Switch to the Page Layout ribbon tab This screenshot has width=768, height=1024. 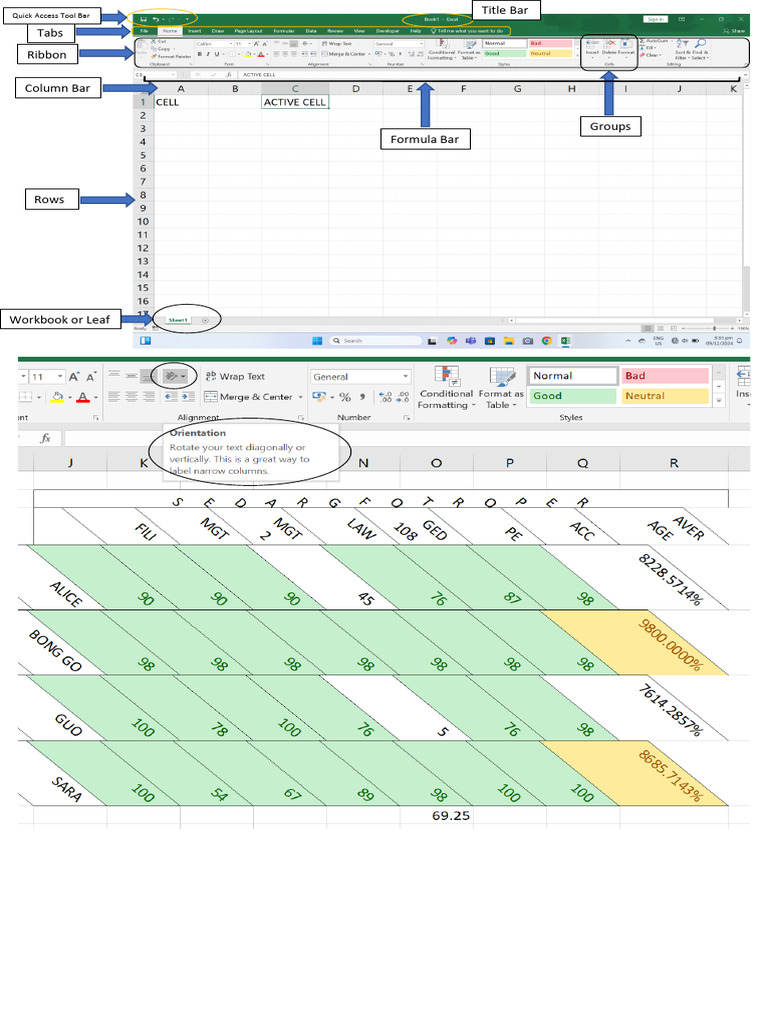tap(248, 31)
